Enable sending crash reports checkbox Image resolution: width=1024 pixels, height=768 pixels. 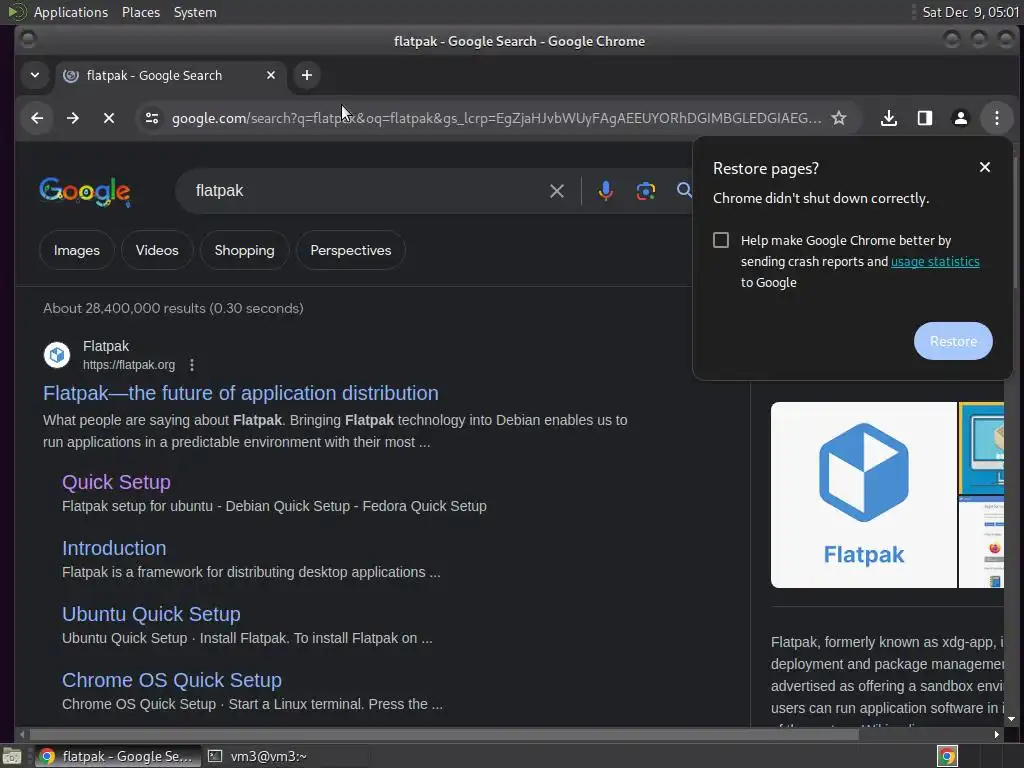721,240
